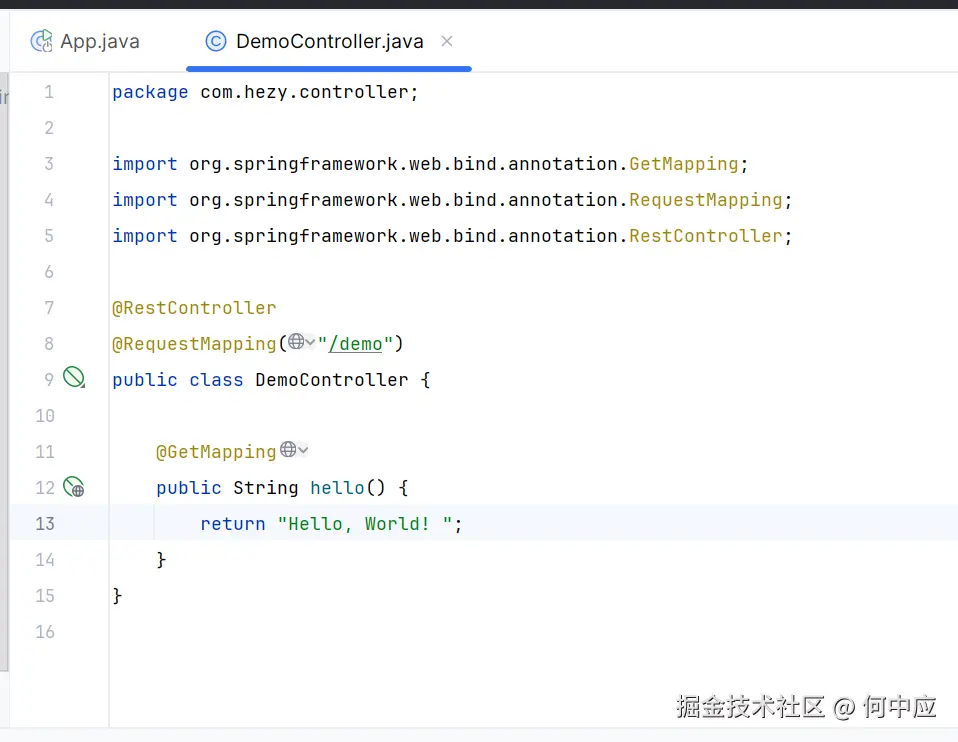Click line number 16 in the gutter

(x=45, y=631)
